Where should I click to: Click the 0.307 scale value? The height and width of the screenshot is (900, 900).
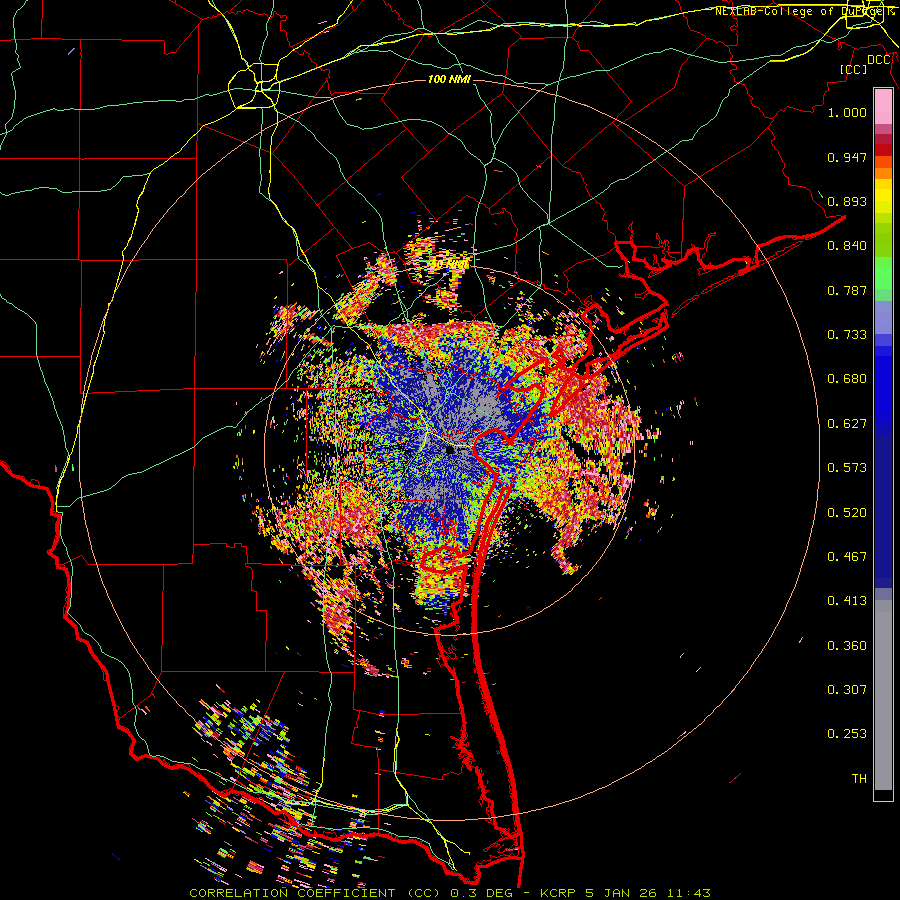point(847,689)
